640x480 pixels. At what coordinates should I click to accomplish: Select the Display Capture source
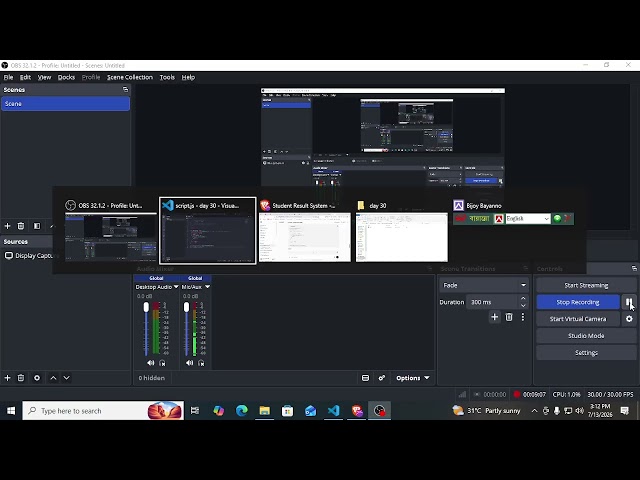29,256
